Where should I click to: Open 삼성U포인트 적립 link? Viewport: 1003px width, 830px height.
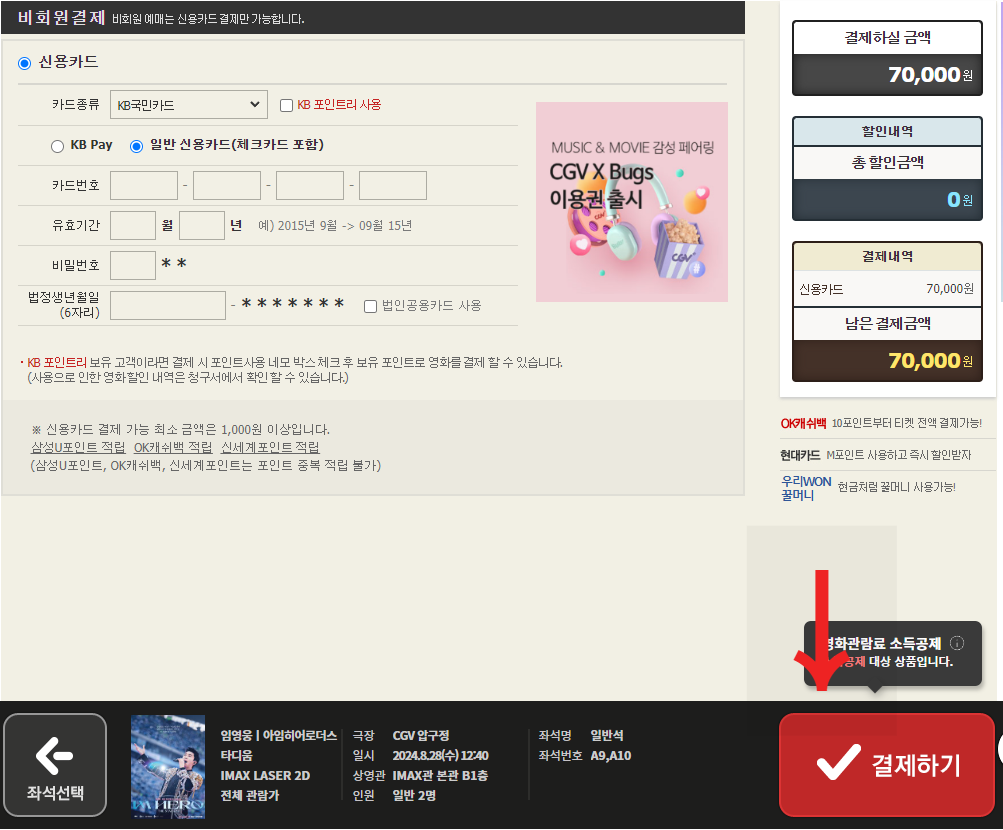tap(78, 448)
